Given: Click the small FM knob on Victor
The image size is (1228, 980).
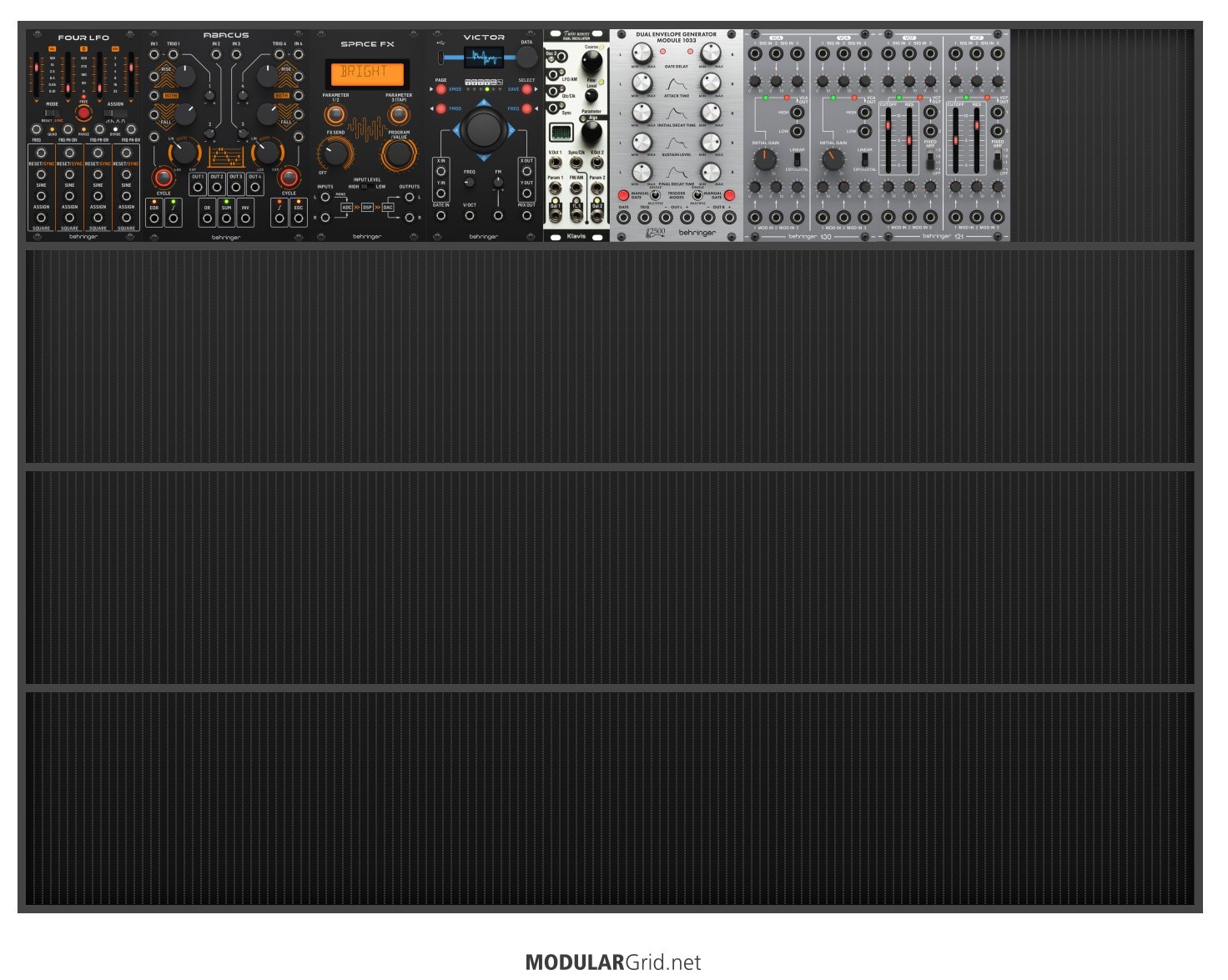Looking at the screenshot, I should (498, 182).
